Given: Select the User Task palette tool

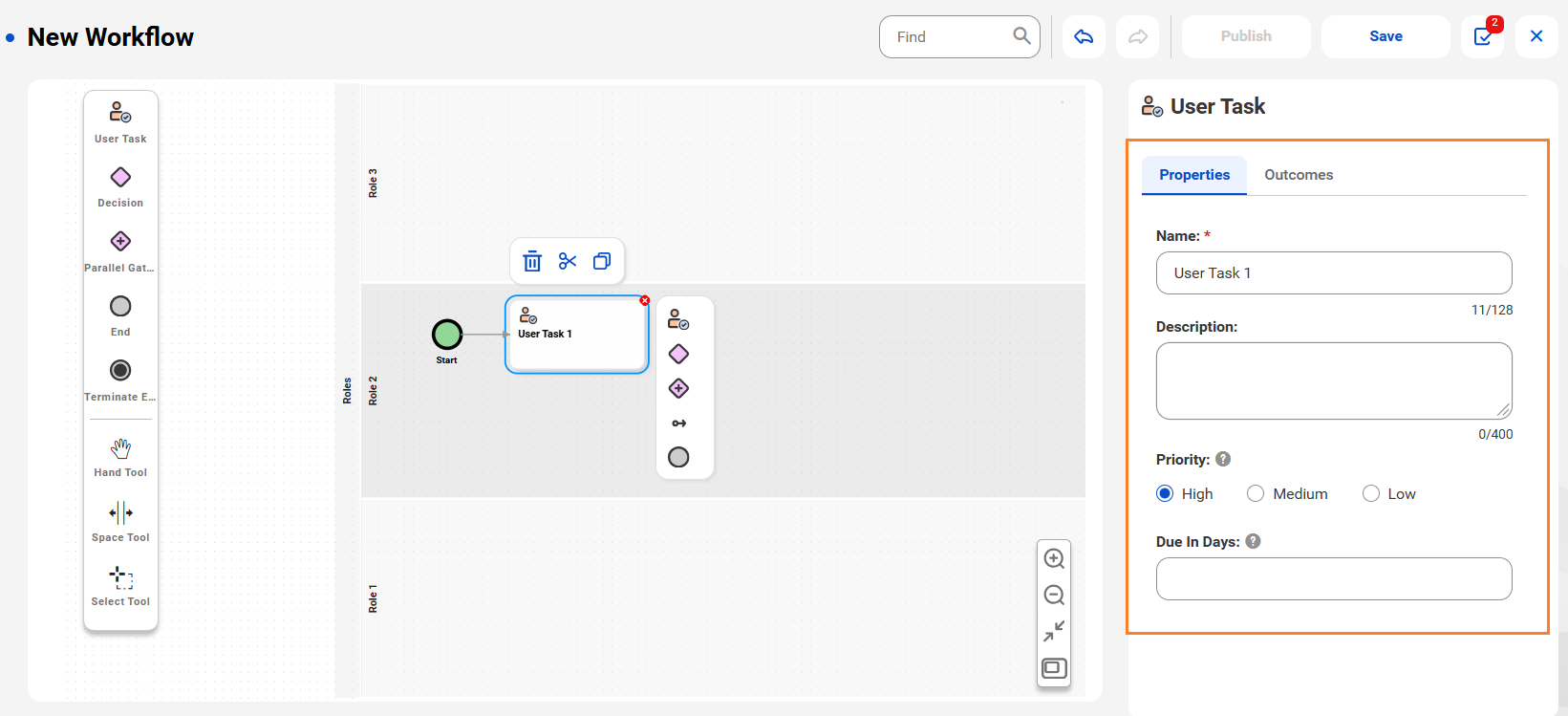Looking at the screenshot, I should (x=120, y=122).
